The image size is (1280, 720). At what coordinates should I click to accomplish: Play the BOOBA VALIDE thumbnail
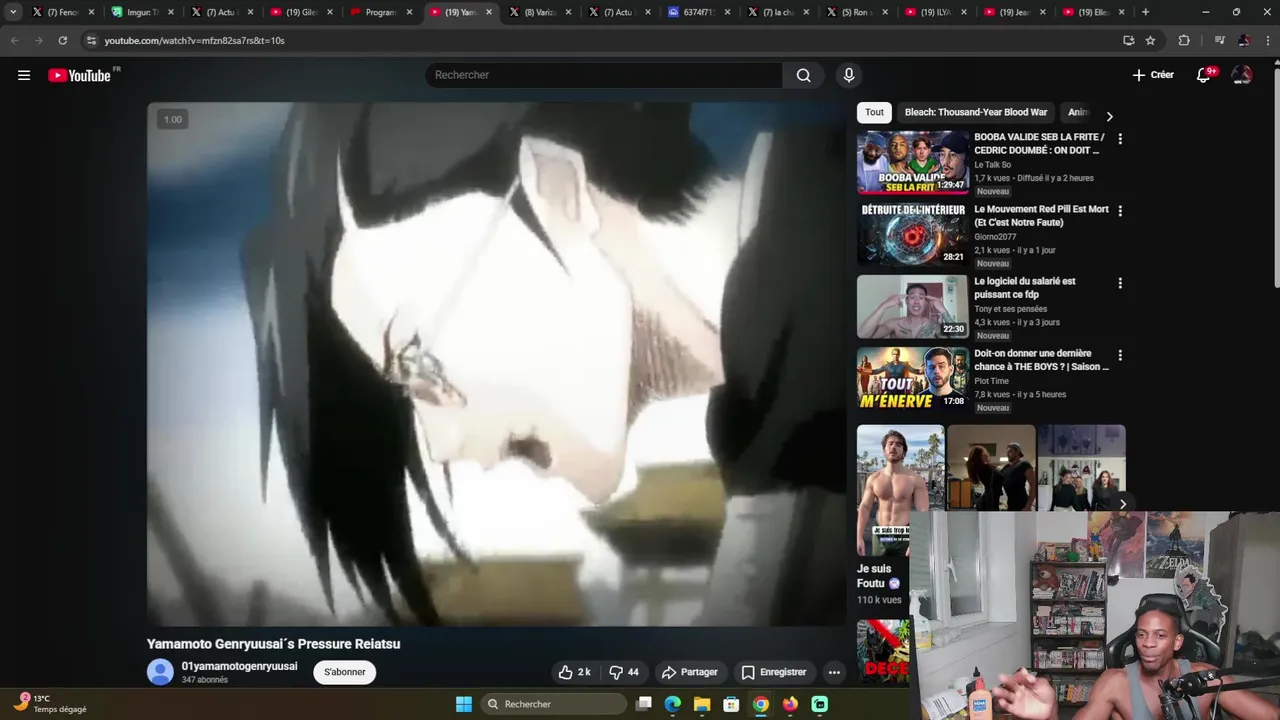coord(912,162)
